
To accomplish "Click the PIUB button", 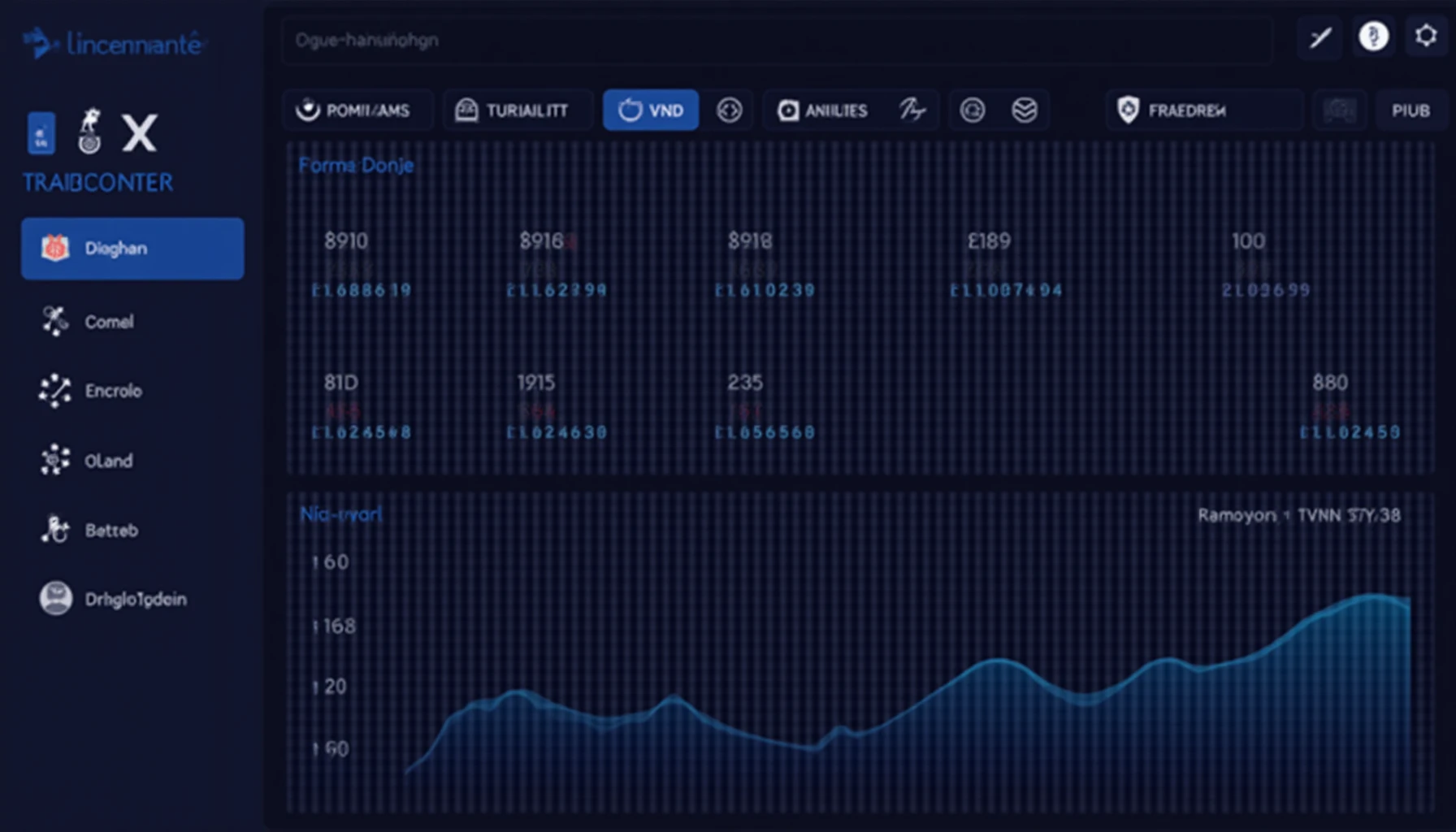I will (x=1410, y=110).
